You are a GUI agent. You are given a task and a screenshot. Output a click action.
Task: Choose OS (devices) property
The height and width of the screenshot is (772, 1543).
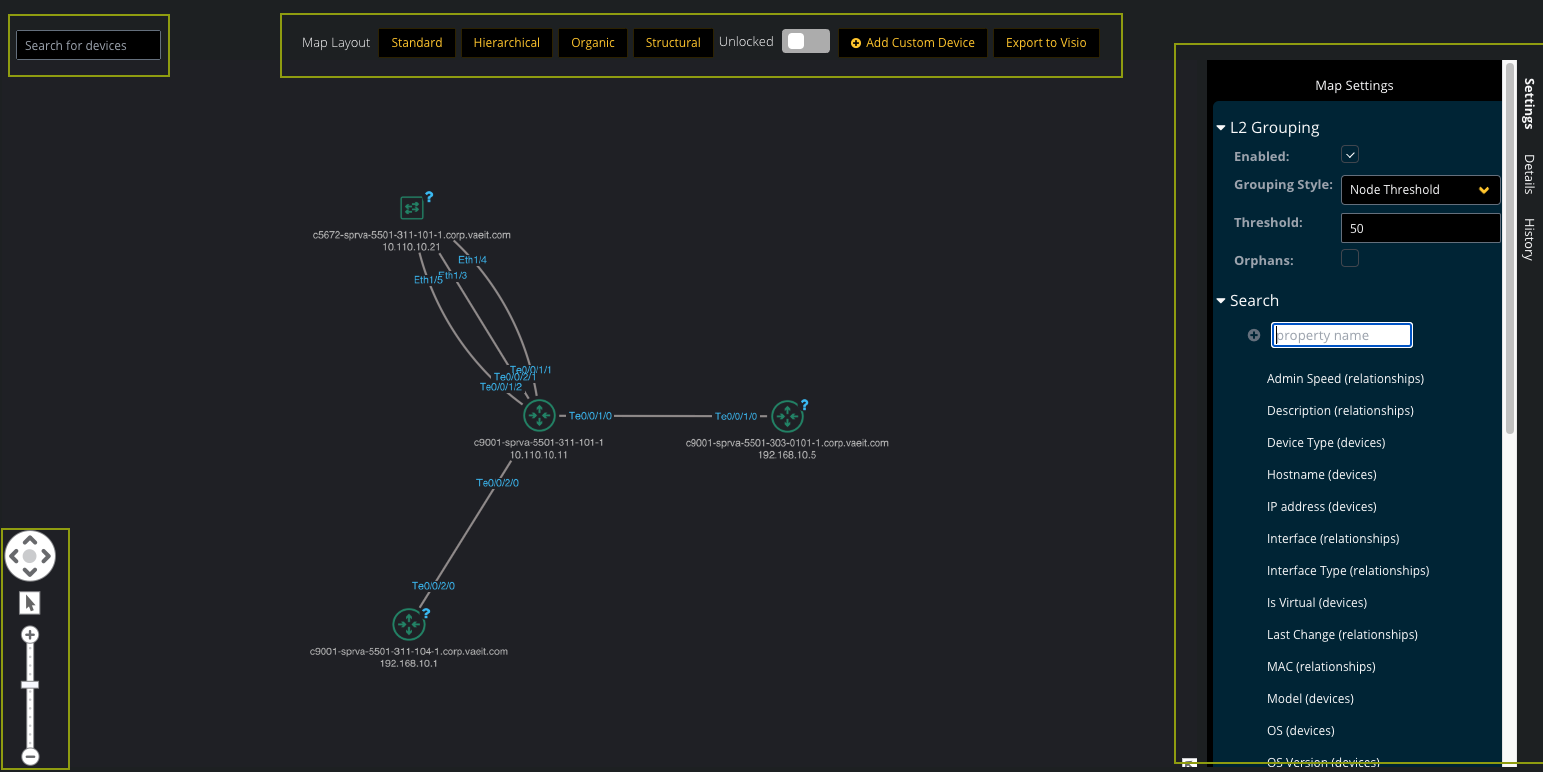[x=1300, y=731]
